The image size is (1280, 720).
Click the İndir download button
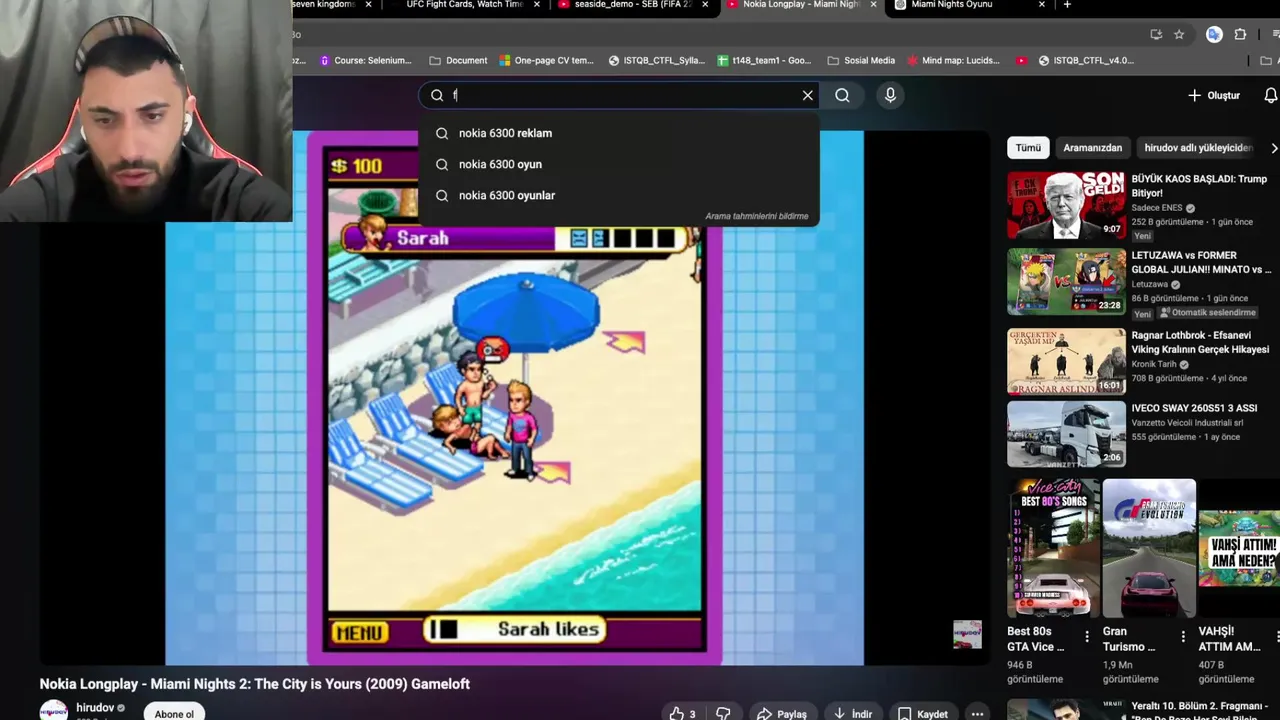pos(852,714)
